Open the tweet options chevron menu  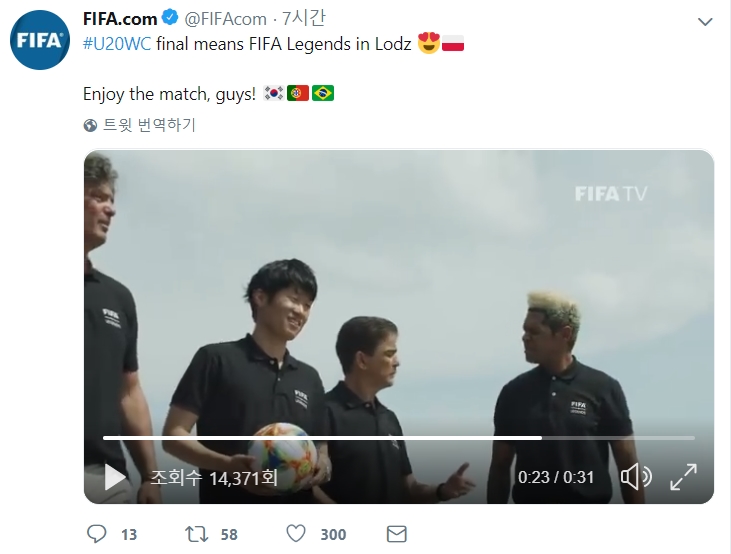[705, 21]
